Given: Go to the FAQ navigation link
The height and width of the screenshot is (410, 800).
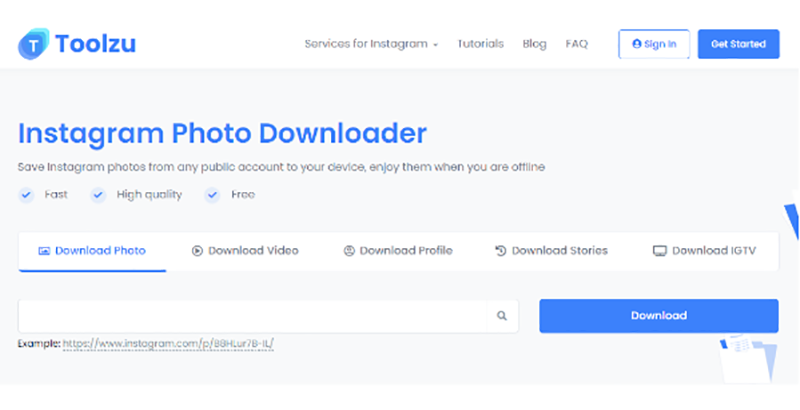Looking at the screenshot, I should pyautogui.click(x=576, y=44).
